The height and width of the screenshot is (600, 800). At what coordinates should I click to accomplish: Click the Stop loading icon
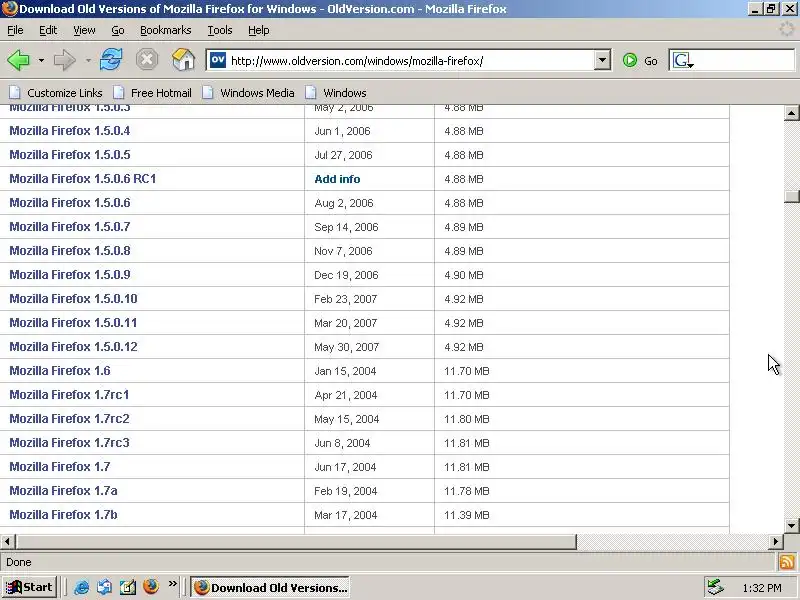147,60
